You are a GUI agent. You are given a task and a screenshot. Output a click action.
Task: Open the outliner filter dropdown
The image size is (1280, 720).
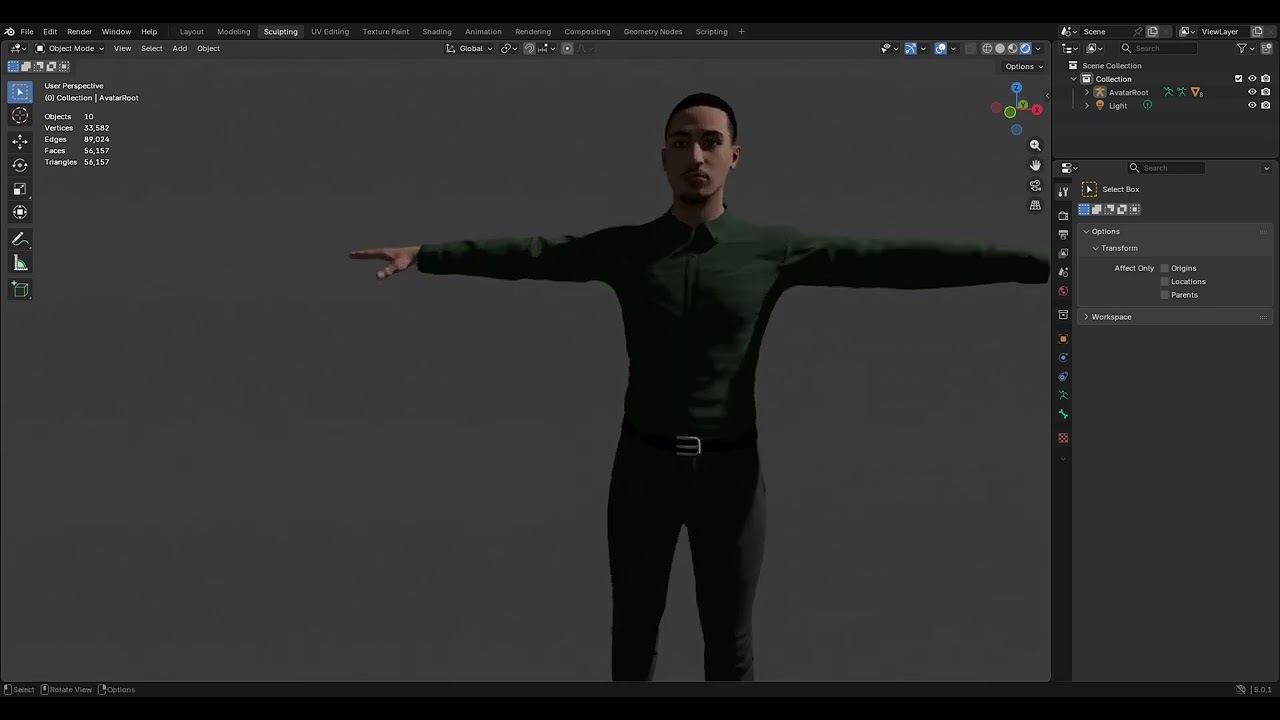tap(1245, 48)
